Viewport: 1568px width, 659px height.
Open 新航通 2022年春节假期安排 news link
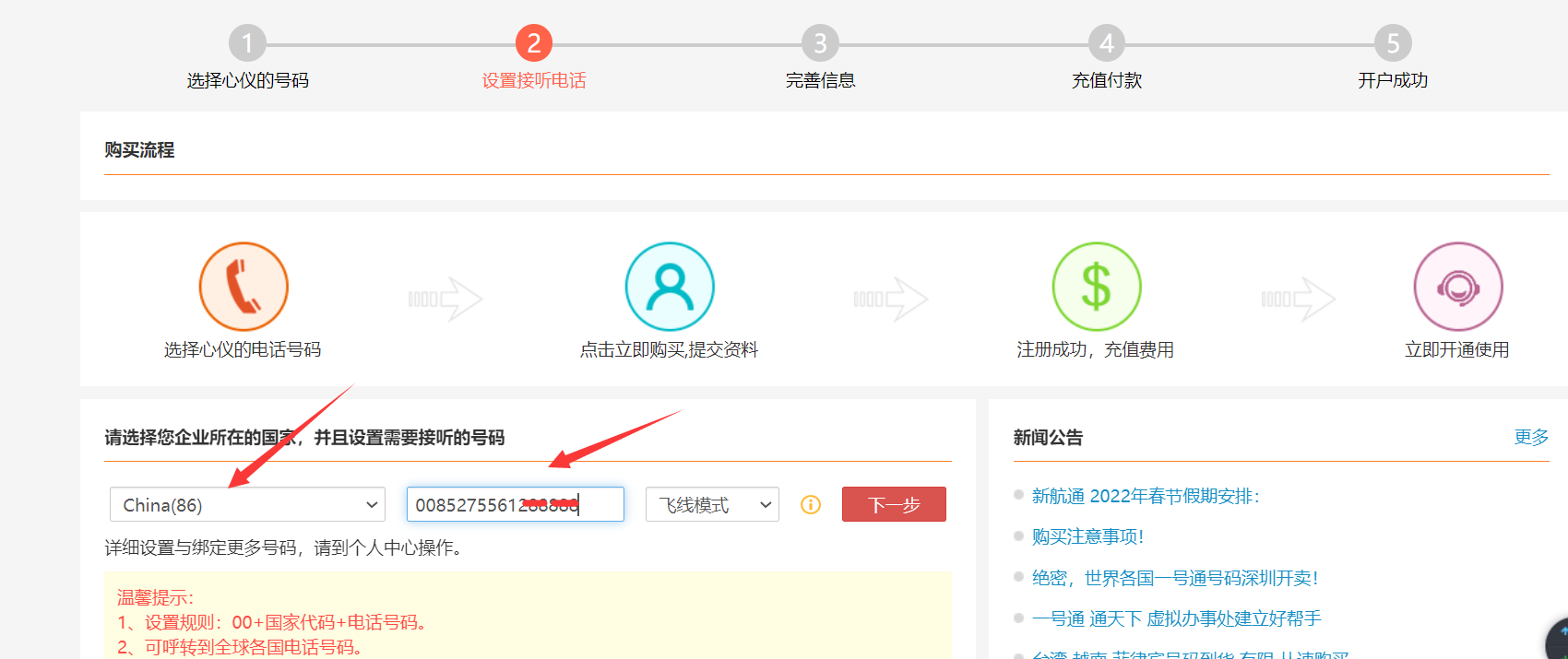tap(1146, 496)
